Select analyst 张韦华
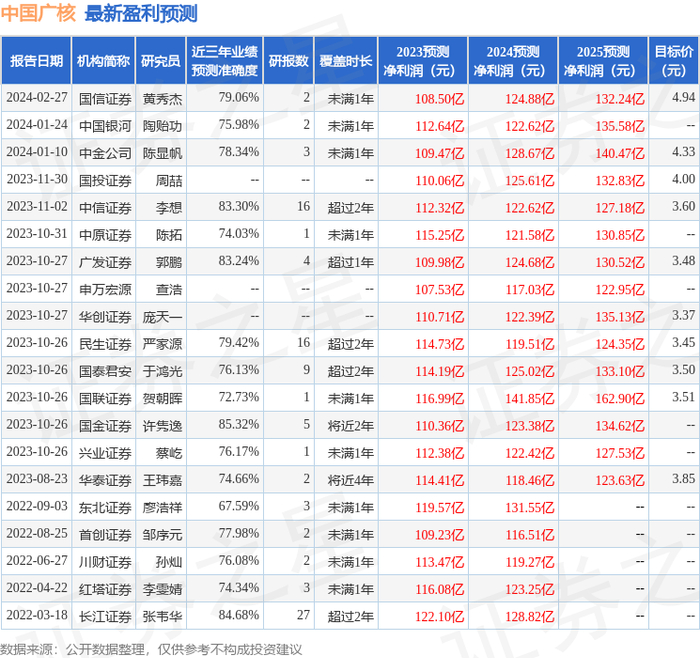 pos(162,616)
